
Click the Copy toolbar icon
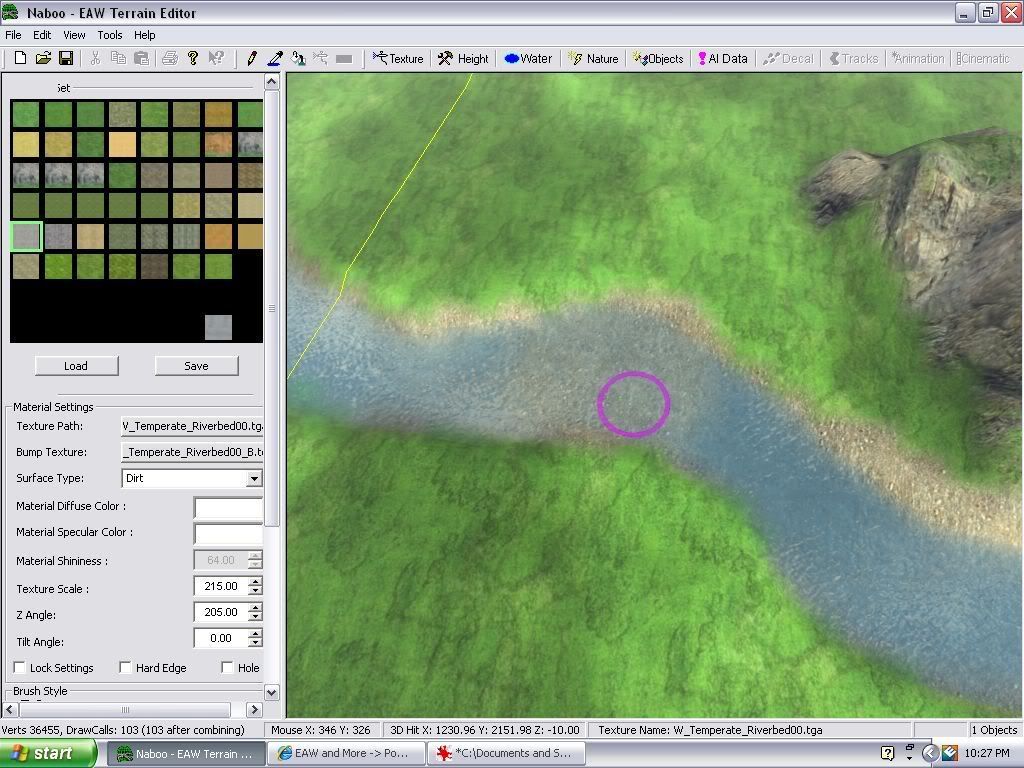[118, 58]
